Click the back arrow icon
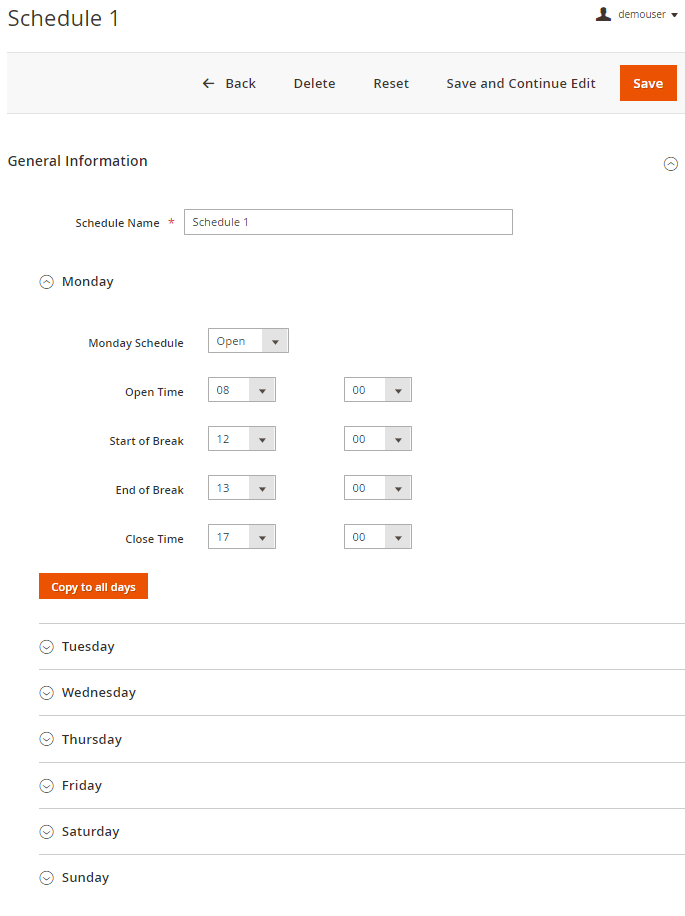The height and width of the screenshot is (916, 685). click(x=208, y=84)
